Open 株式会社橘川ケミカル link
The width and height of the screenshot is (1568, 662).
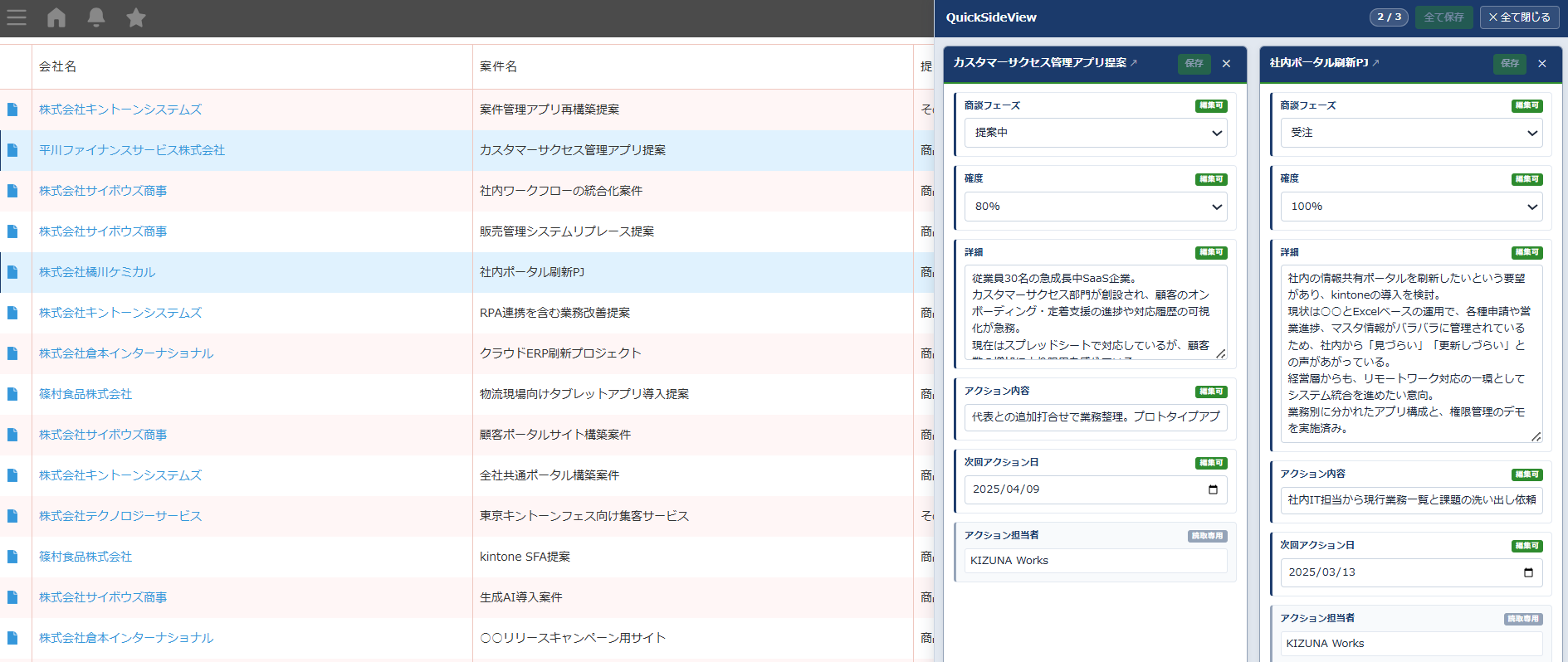point(97,272)
